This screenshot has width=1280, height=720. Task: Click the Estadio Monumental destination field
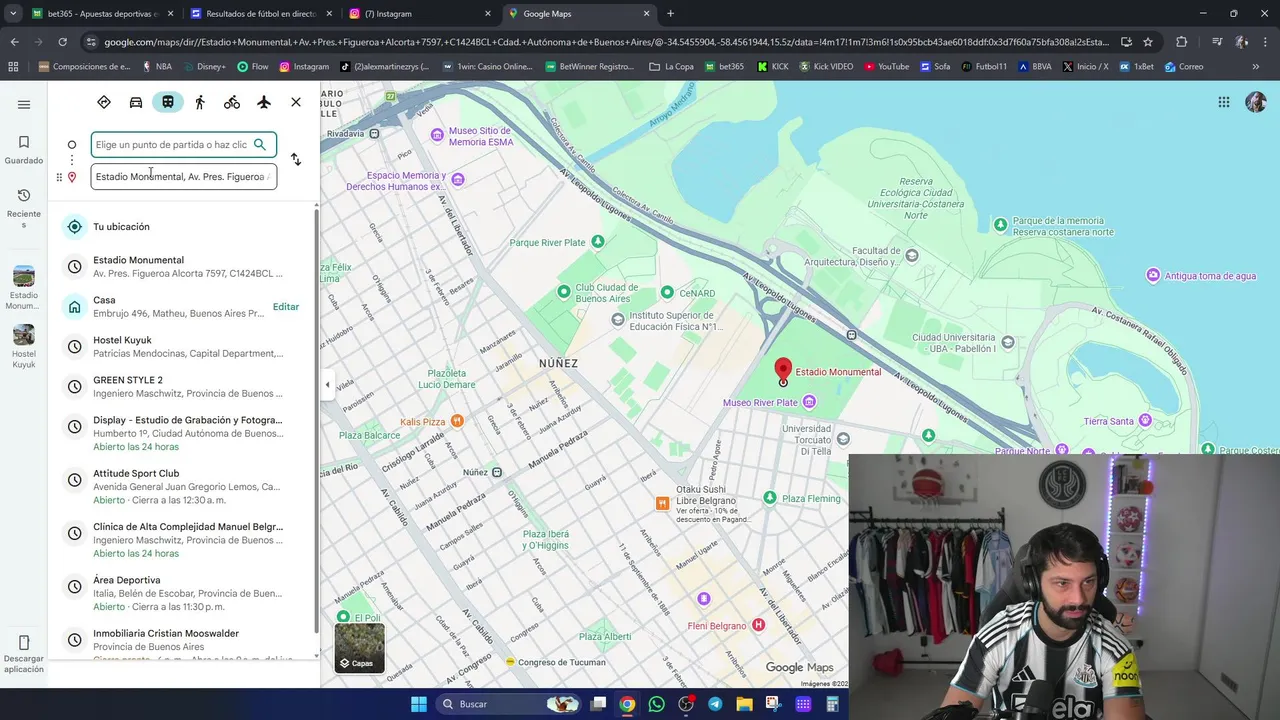tap(183, 176)
